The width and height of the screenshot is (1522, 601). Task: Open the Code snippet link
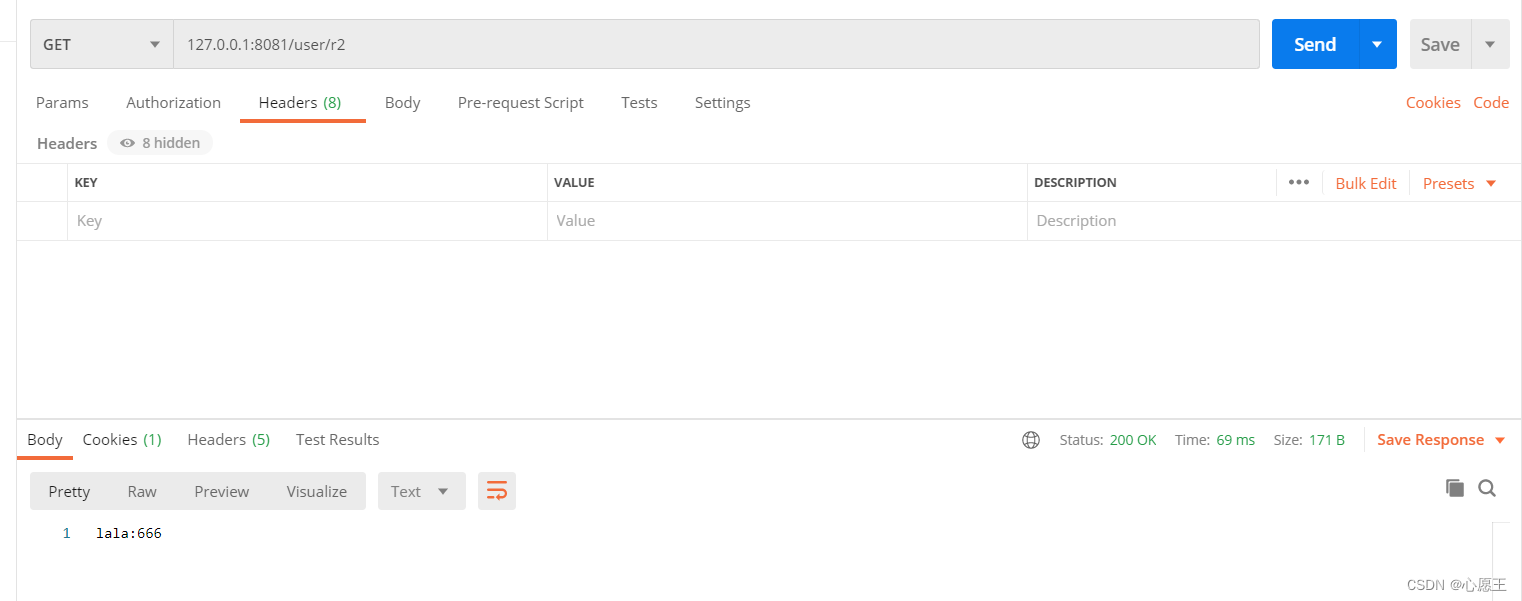[x=1491, y=102]
